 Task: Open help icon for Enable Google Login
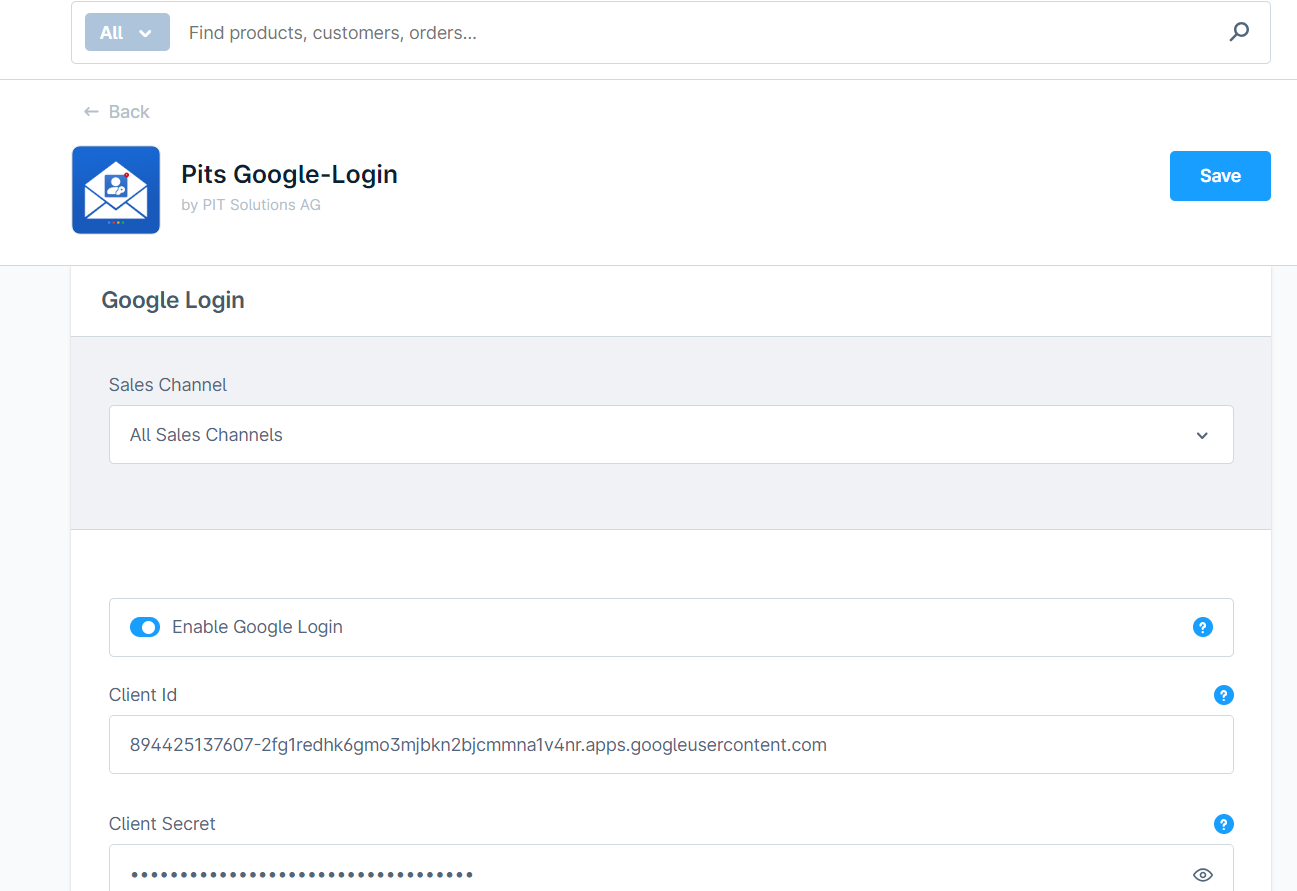tap(1203, 627)
